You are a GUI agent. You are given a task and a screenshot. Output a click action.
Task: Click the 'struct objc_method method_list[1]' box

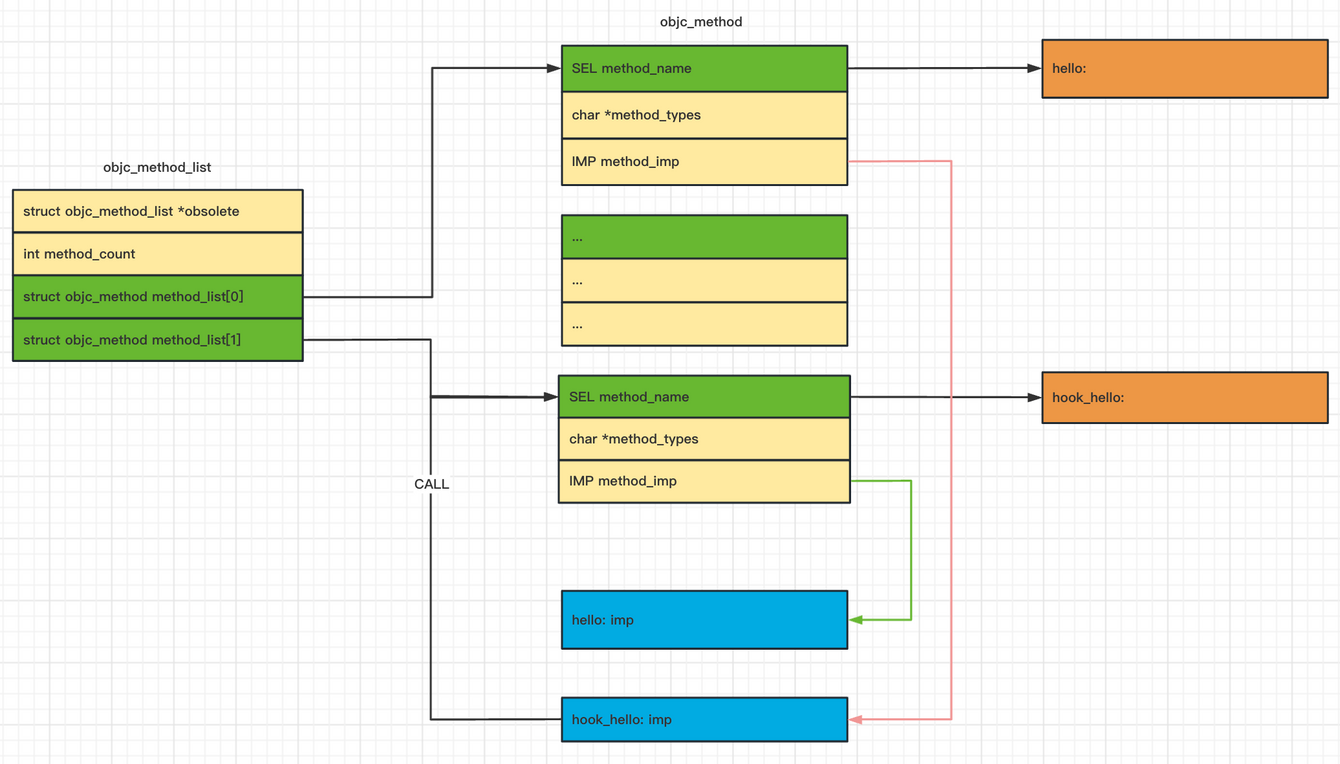158,340
